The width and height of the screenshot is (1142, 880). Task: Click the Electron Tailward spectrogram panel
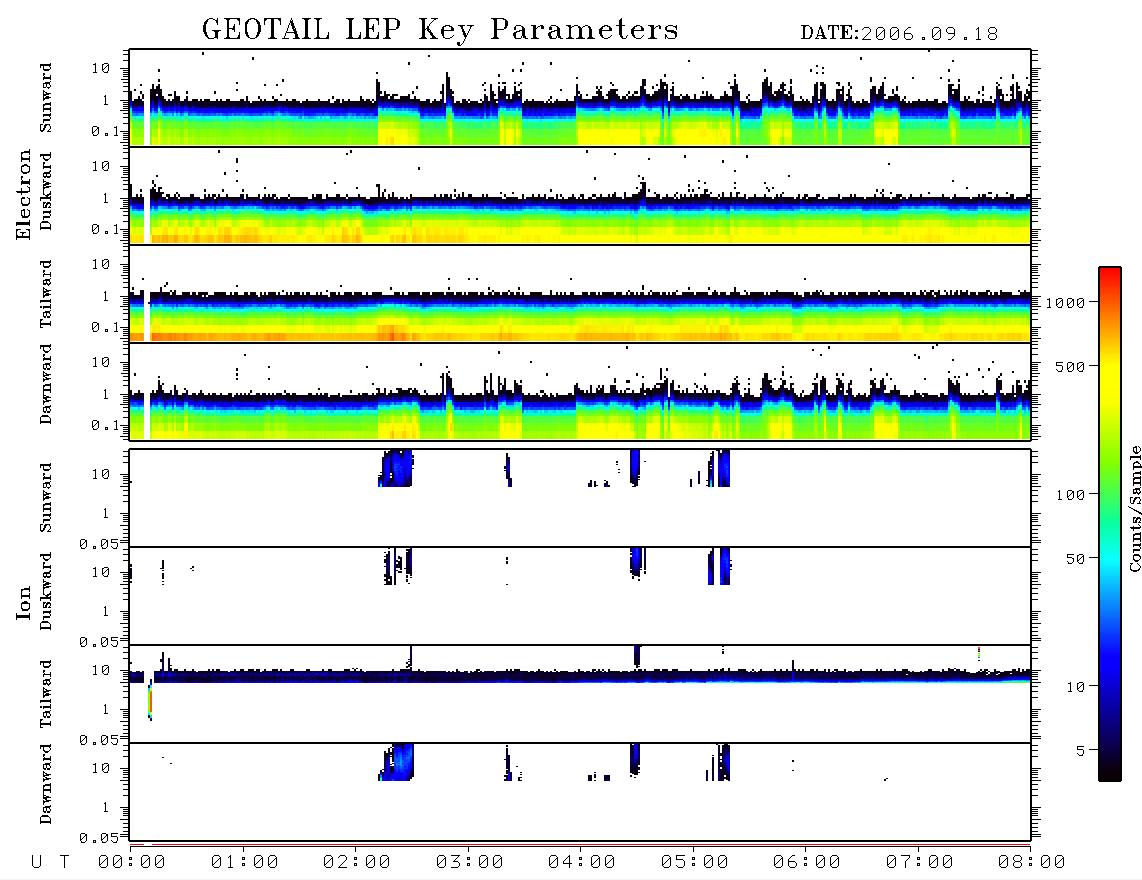pyautogui.click(x=580, y=294)
